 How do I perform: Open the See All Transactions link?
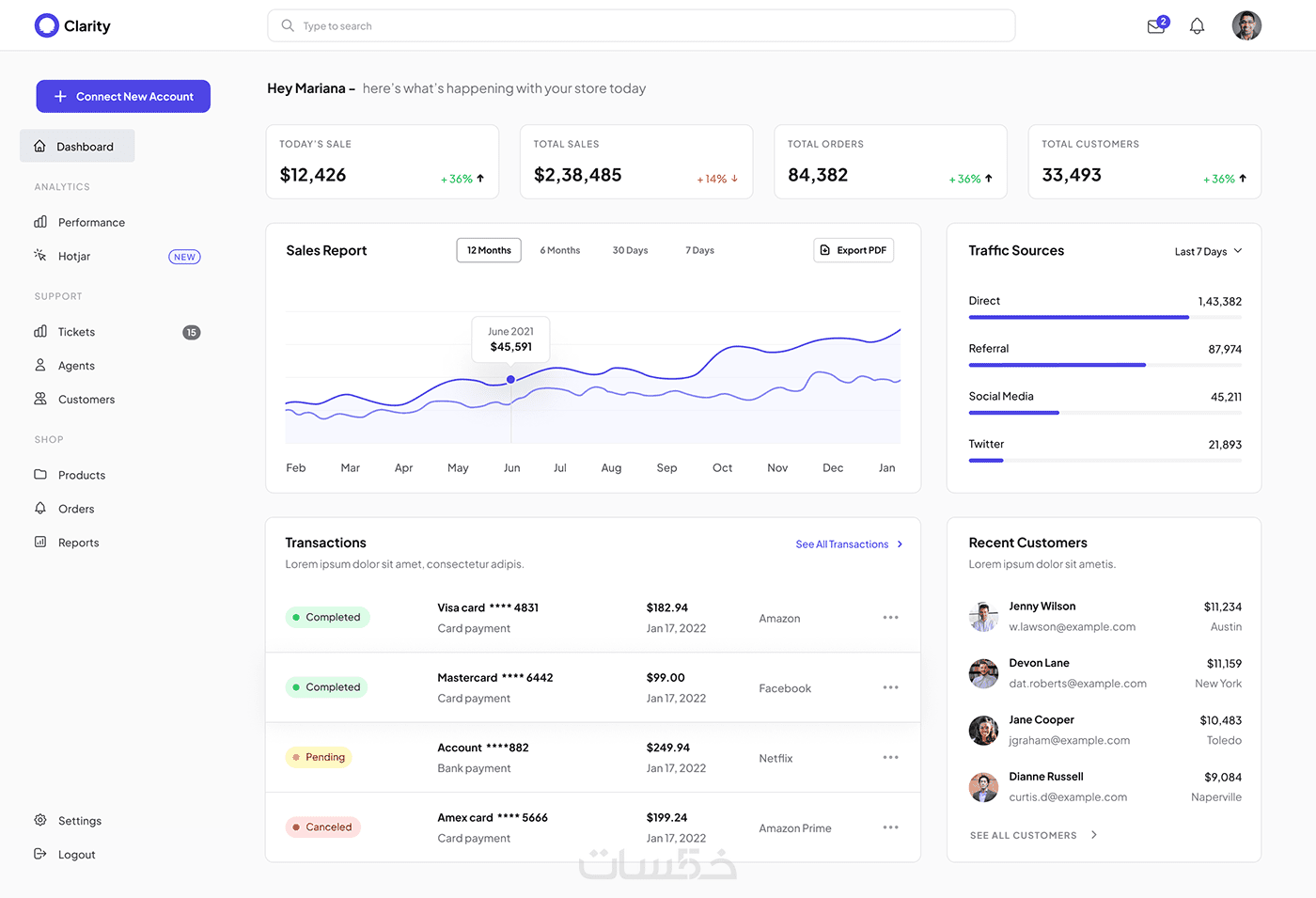(x=849, y=544)
